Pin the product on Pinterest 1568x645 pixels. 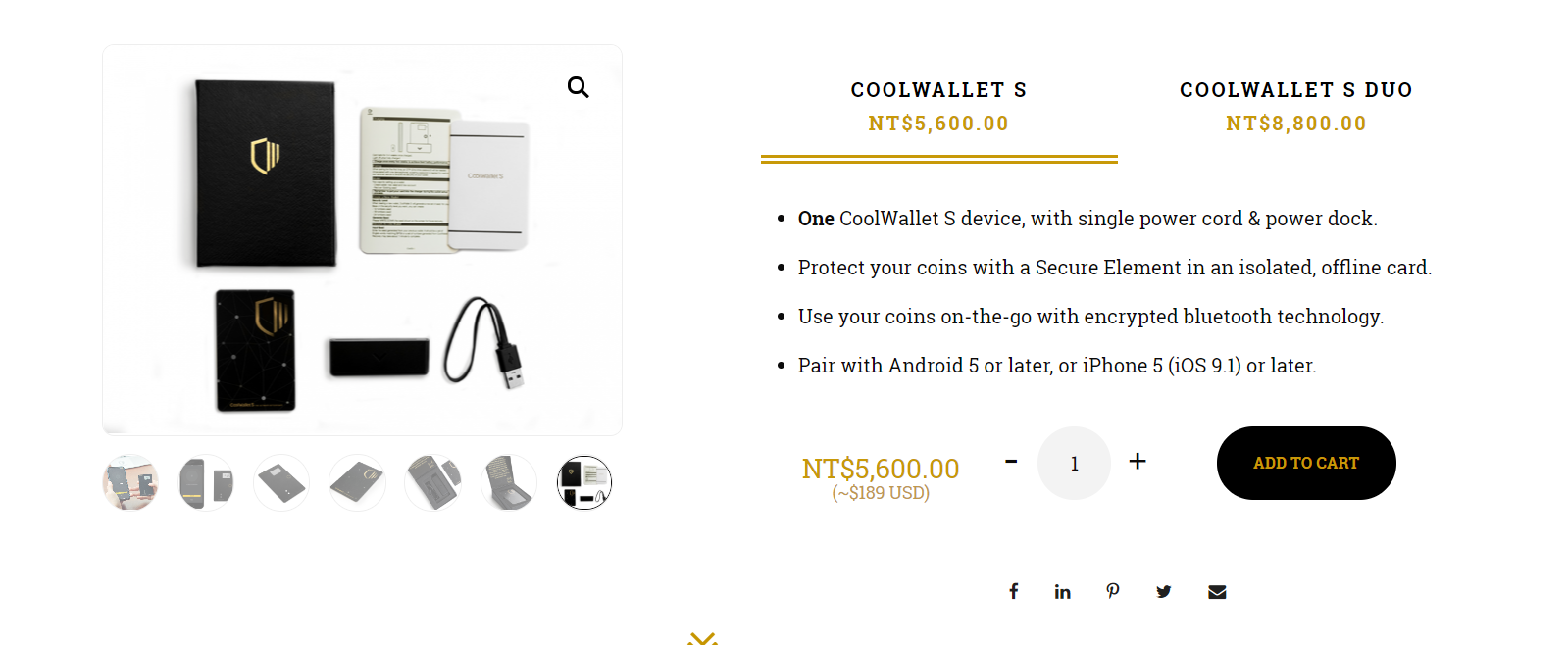pos(1113,591)
